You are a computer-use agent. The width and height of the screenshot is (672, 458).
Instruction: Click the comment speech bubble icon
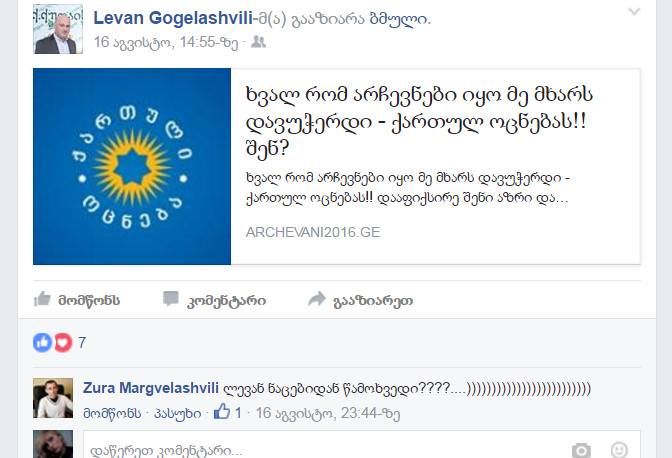coord(171,299)
